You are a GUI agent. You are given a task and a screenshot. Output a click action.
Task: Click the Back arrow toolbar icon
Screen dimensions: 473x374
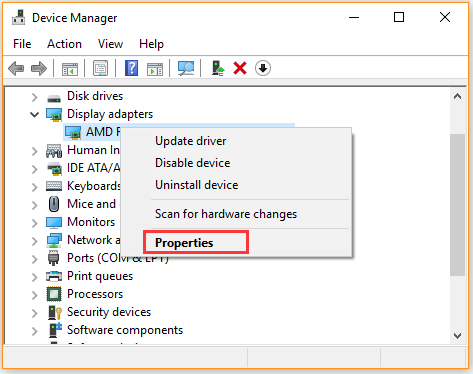tap(16, 69)
